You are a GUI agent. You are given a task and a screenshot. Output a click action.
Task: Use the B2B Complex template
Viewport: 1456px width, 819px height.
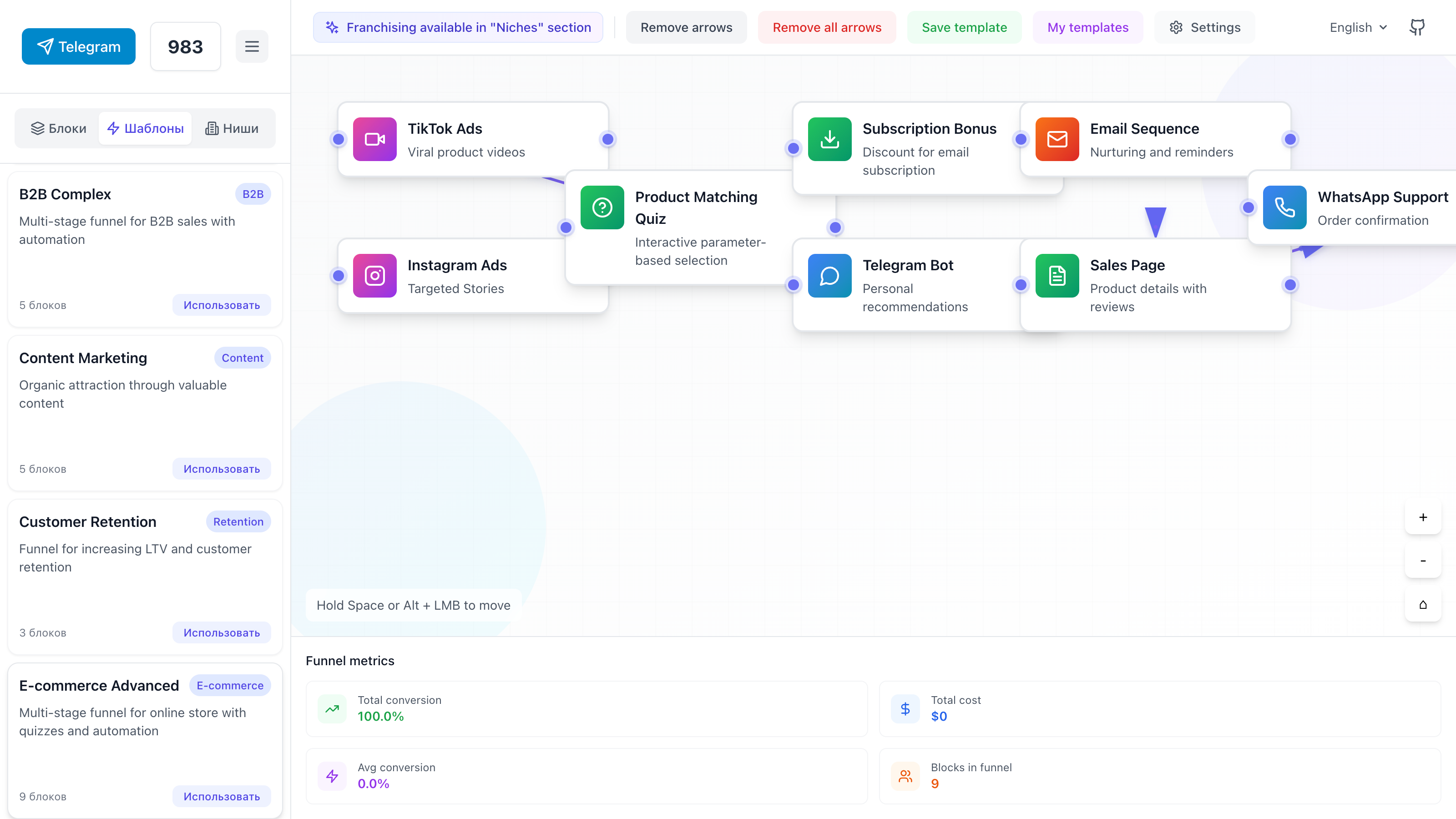[222, 305]
